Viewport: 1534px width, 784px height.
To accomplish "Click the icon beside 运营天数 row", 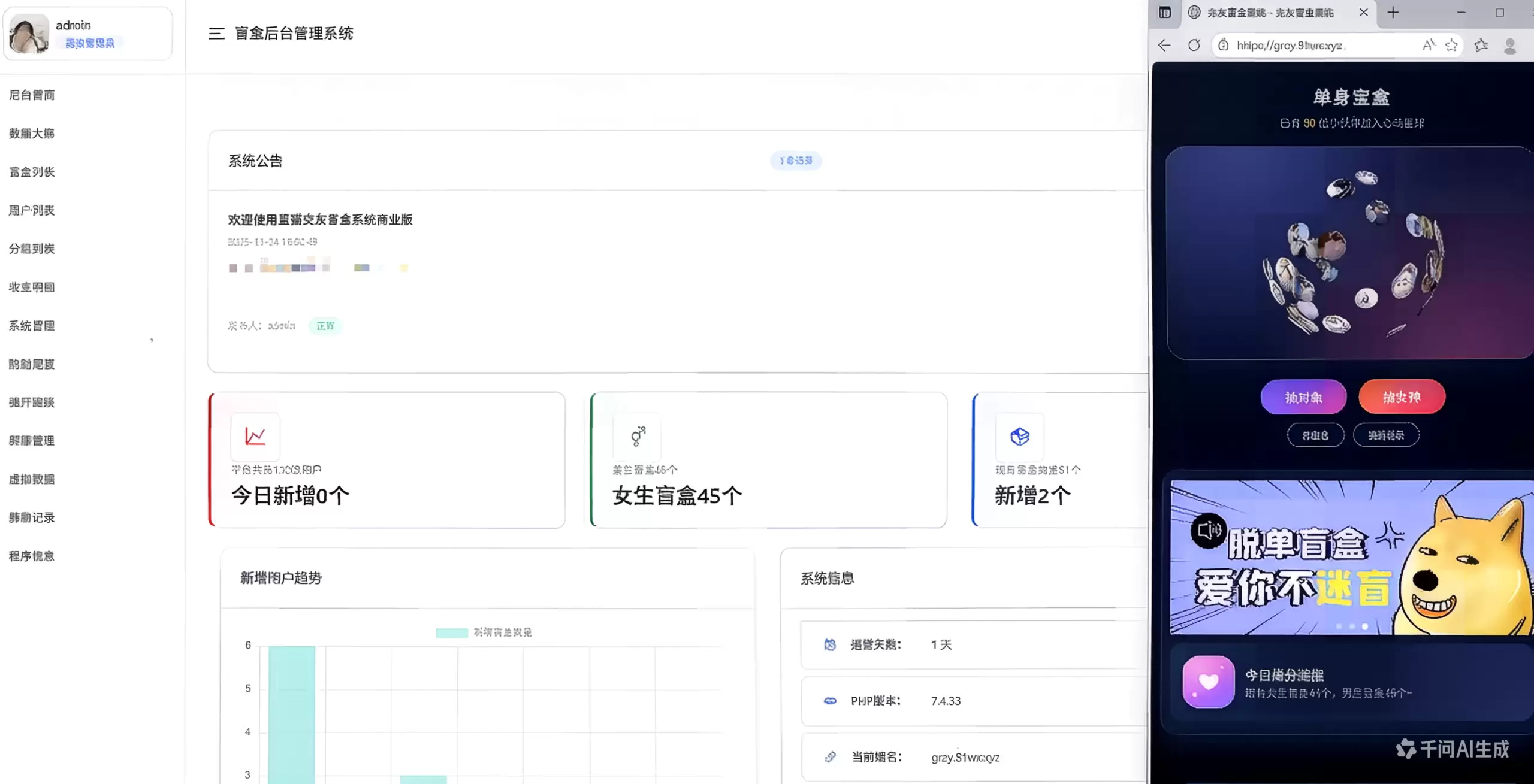I will [831, 644].
